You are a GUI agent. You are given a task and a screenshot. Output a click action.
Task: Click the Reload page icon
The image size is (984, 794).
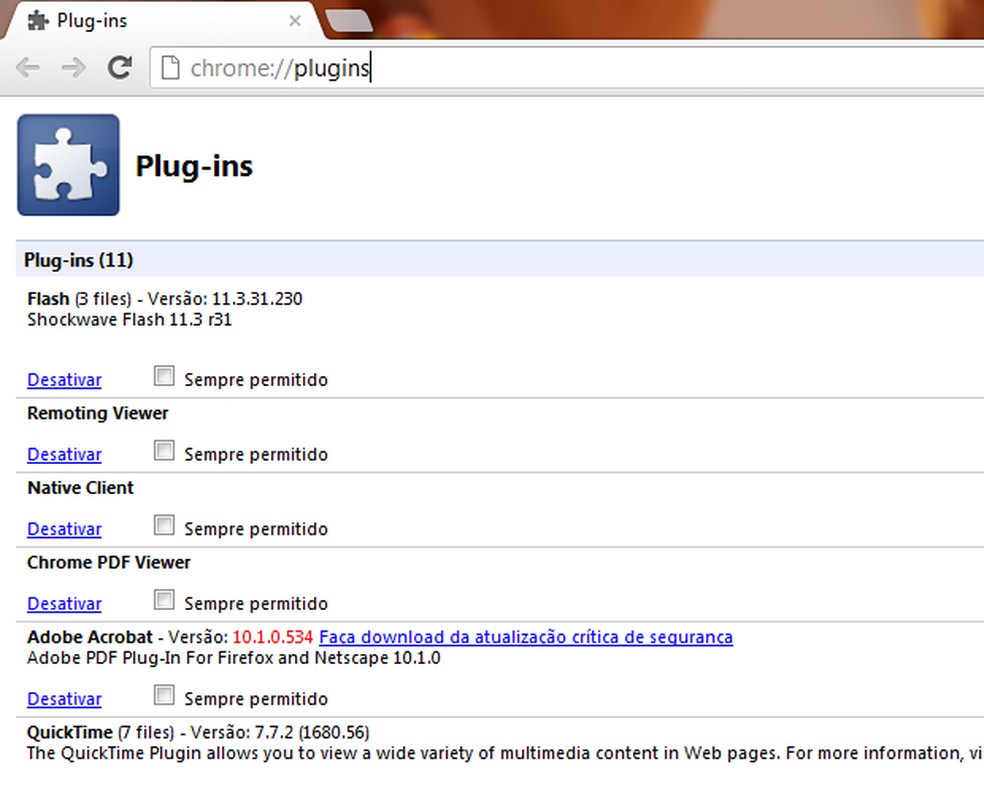(x=119, y=68)
